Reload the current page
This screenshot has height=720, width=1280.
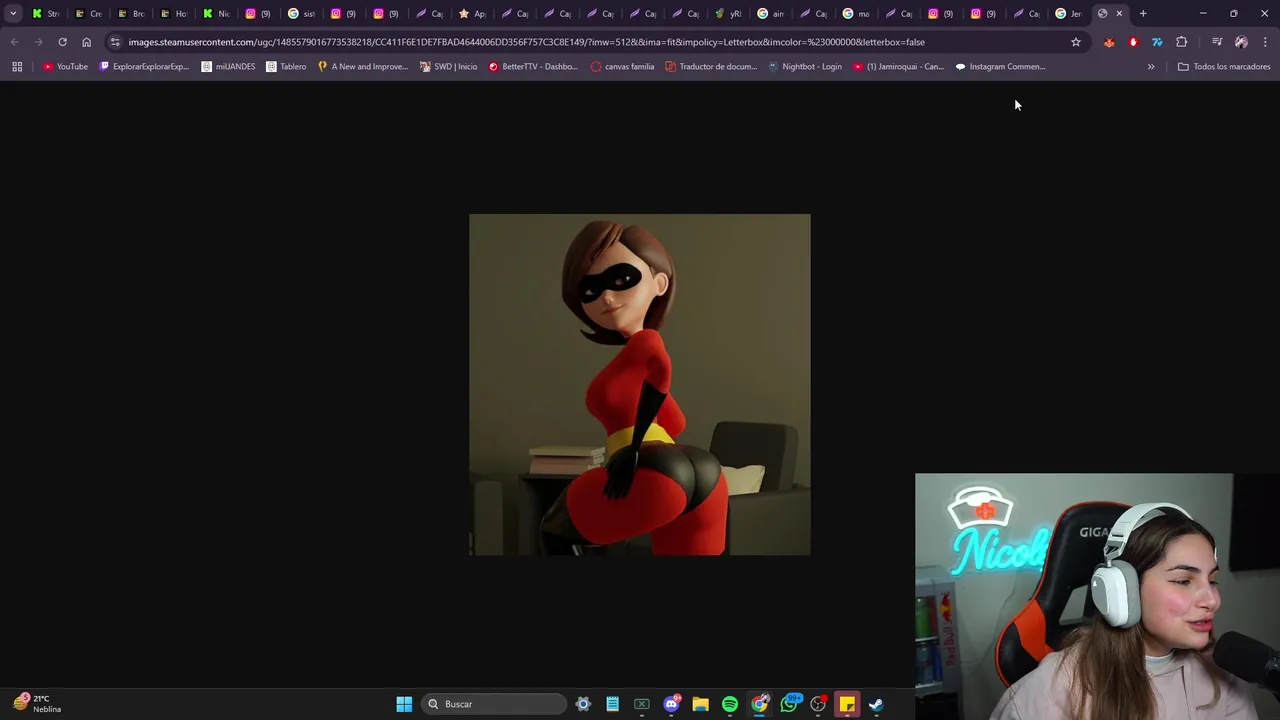pyautogui.click(x=62, y=42)
